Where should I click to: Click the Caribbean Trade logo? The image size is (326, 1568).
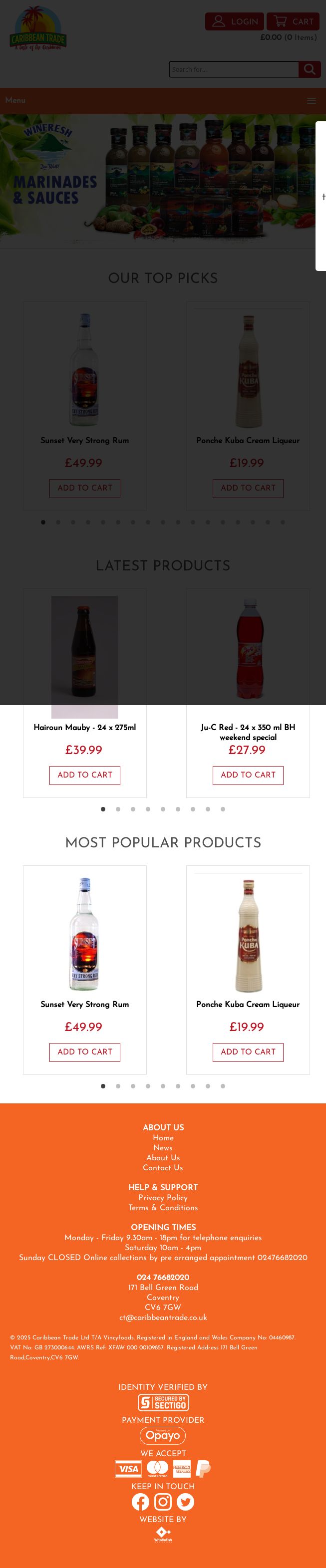[38, 28]
